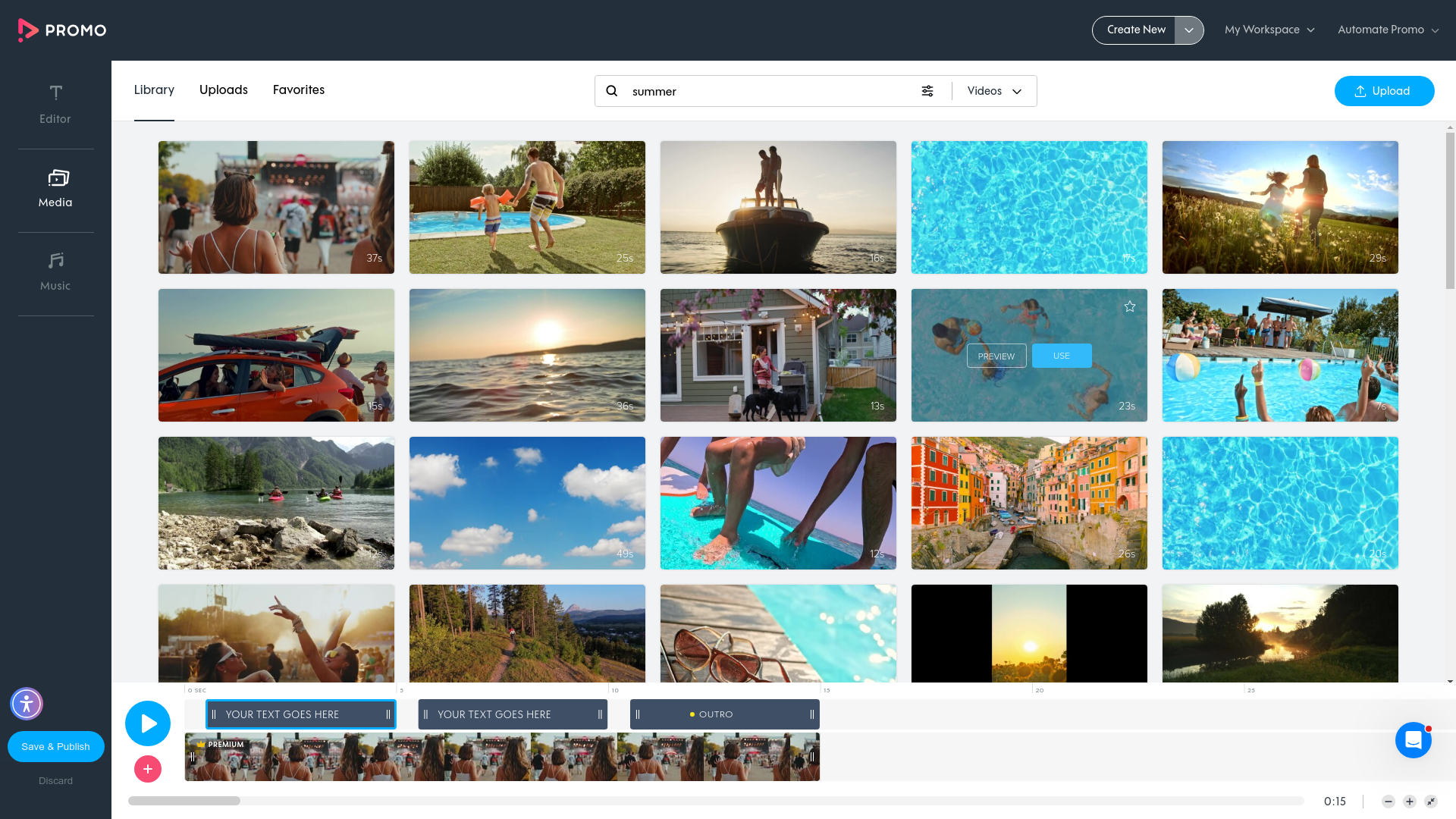The height and width of the screenshot is (819, 1456).
Task: Click the media library vertical scrollbar
Action: (x=1450, y=210)
